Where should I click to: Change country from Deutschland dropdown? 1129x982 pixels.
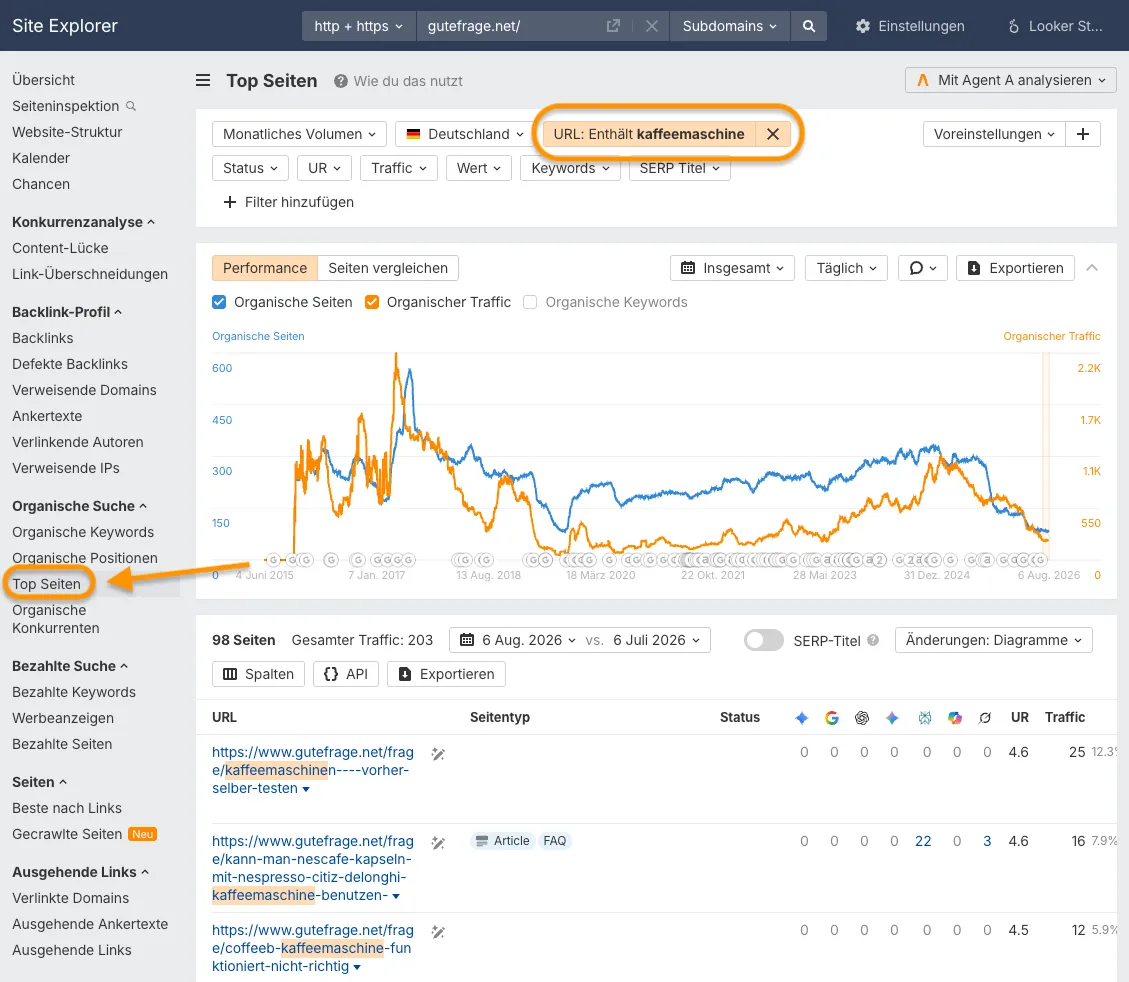click(464, 134)
